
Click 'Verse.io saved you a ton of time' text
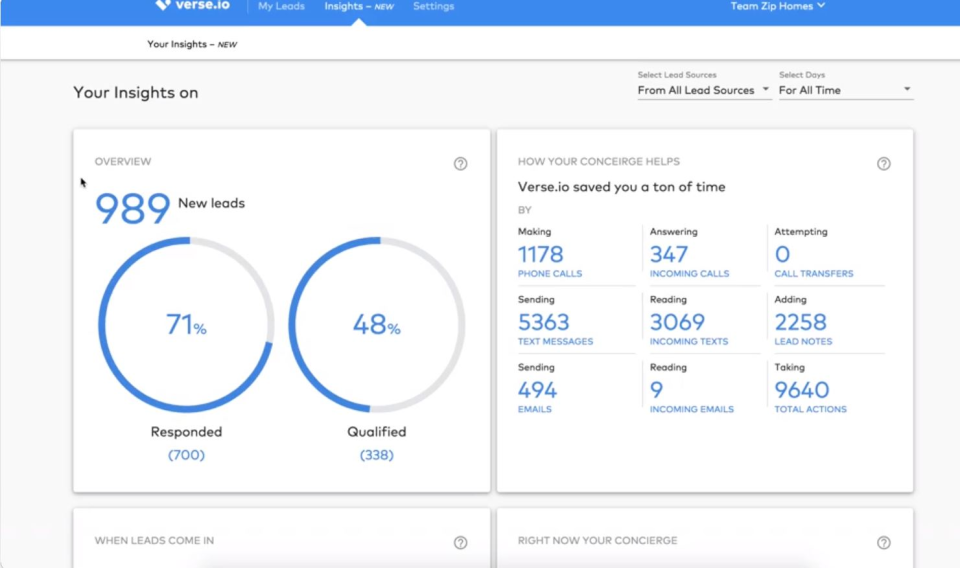621,187
